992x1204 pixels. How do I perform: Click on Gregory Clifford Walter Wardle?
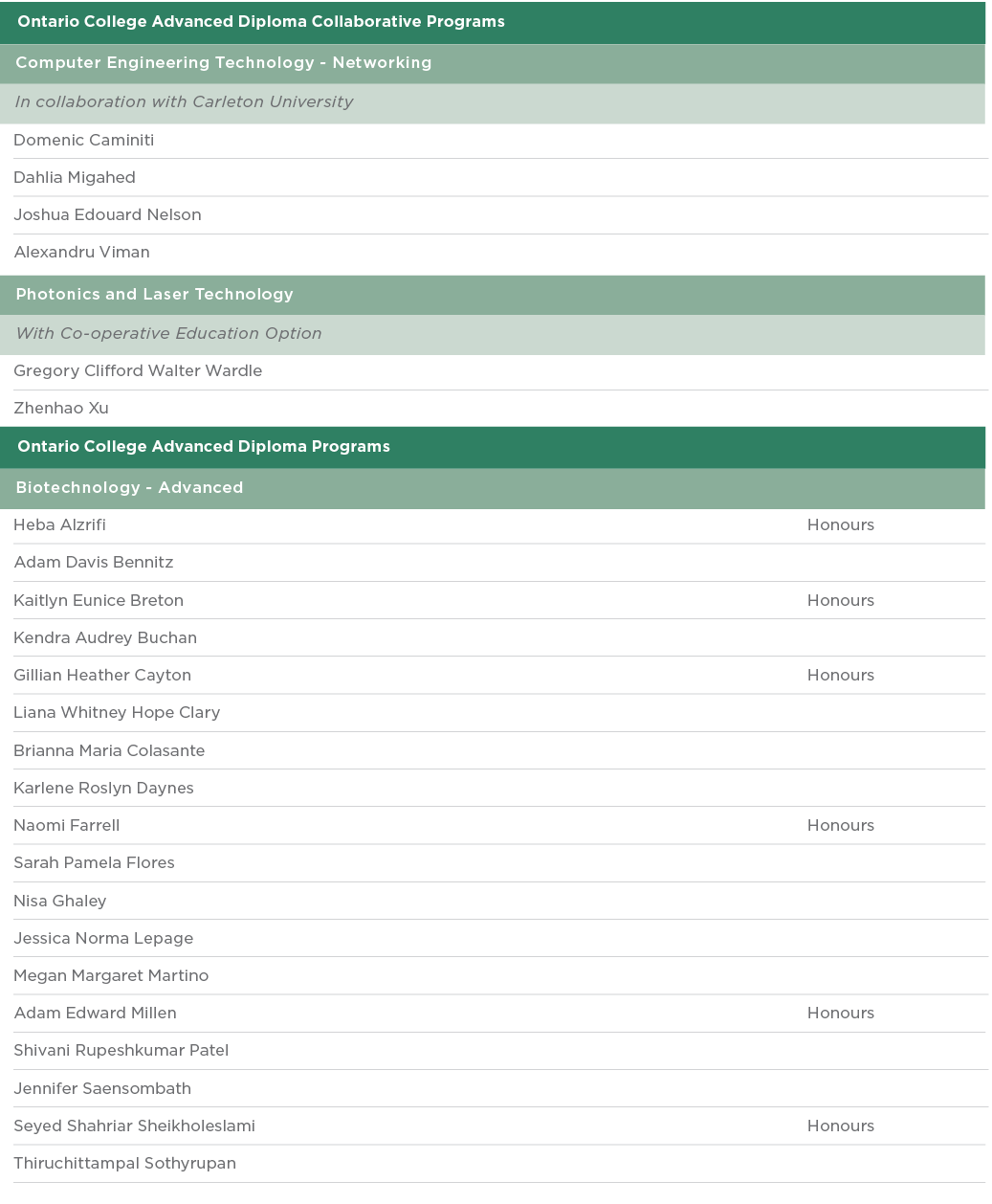tap(138, 371)
